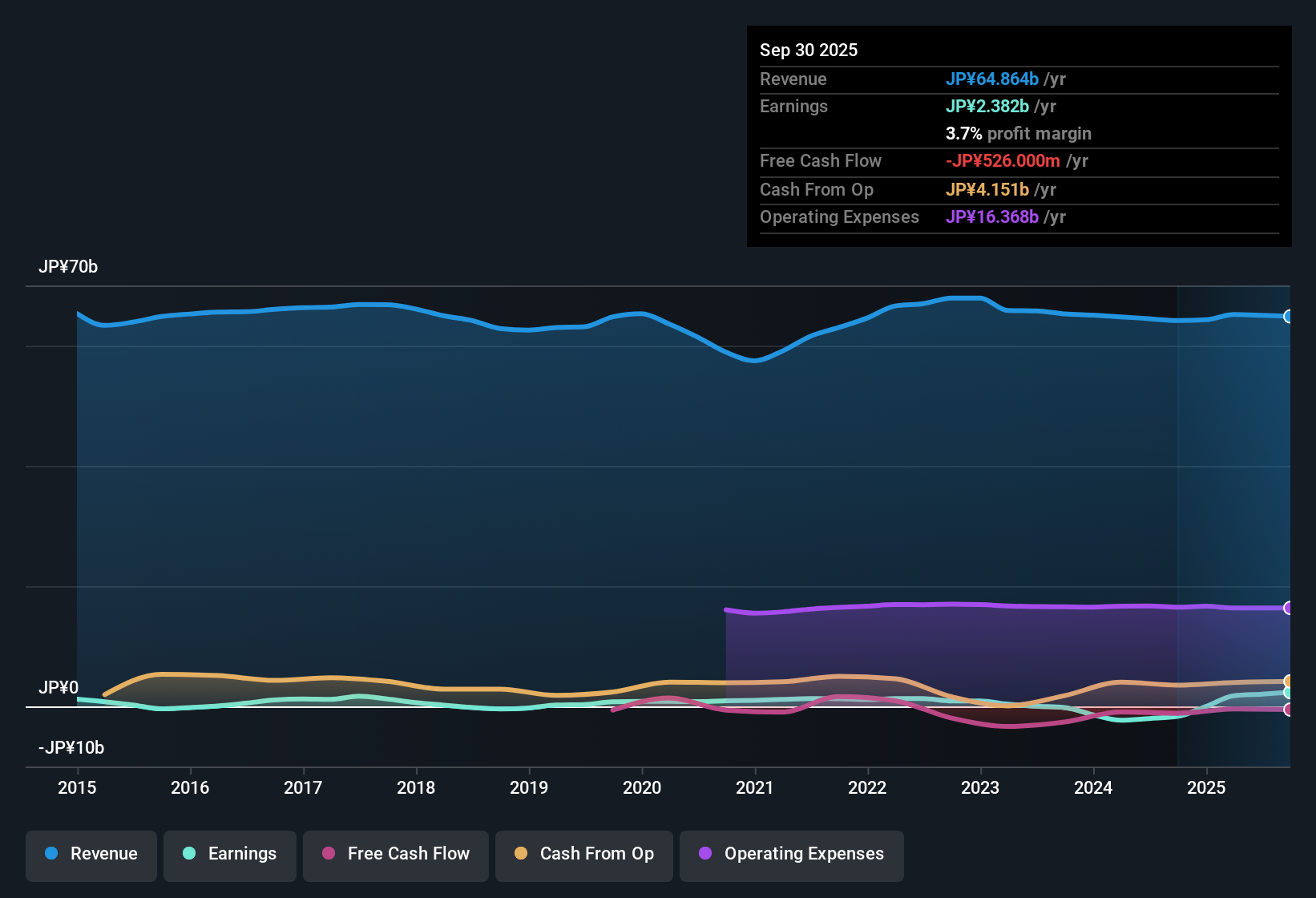Image resolution: width=1316 pixels, height=898 pixels.
Task: Select the Earnings legend label
Action: [x=242, y=854]
